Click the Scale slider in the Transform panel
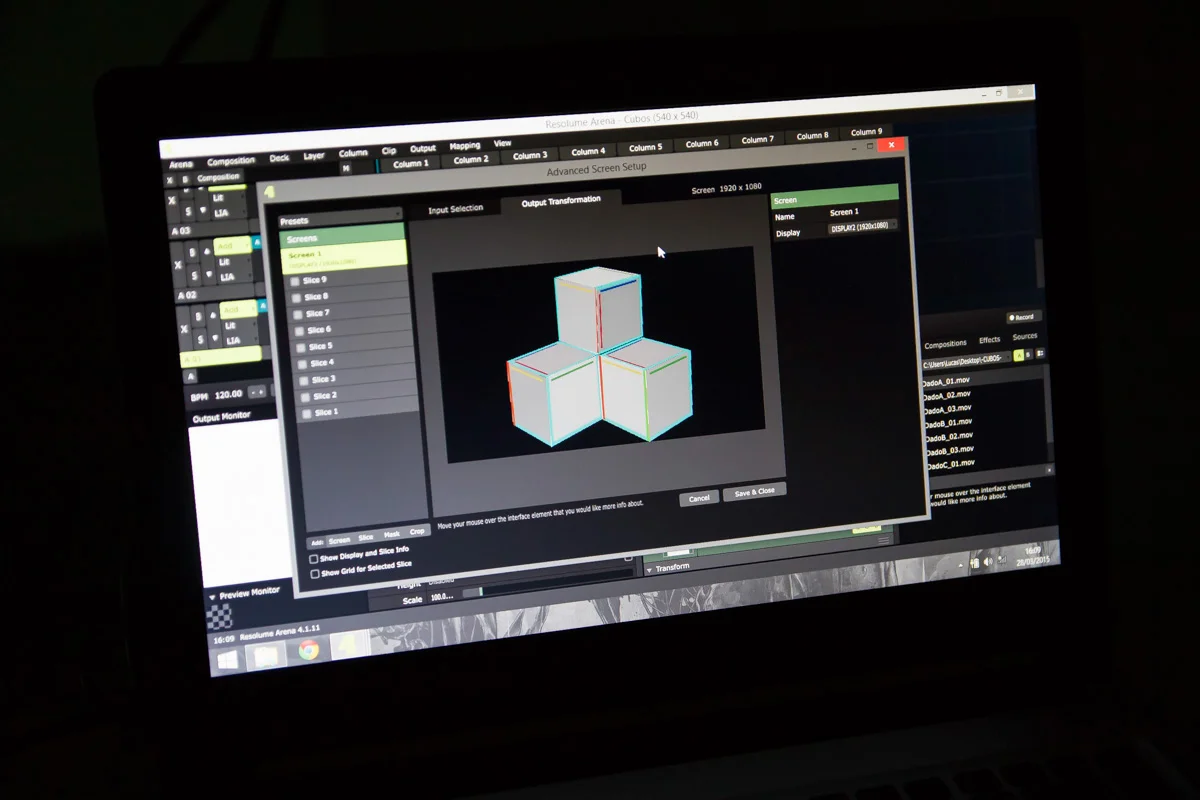 pos(548,583)
